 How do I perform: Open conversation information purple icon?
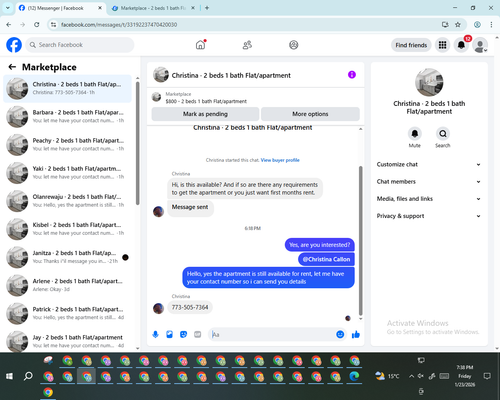(352, 75)
